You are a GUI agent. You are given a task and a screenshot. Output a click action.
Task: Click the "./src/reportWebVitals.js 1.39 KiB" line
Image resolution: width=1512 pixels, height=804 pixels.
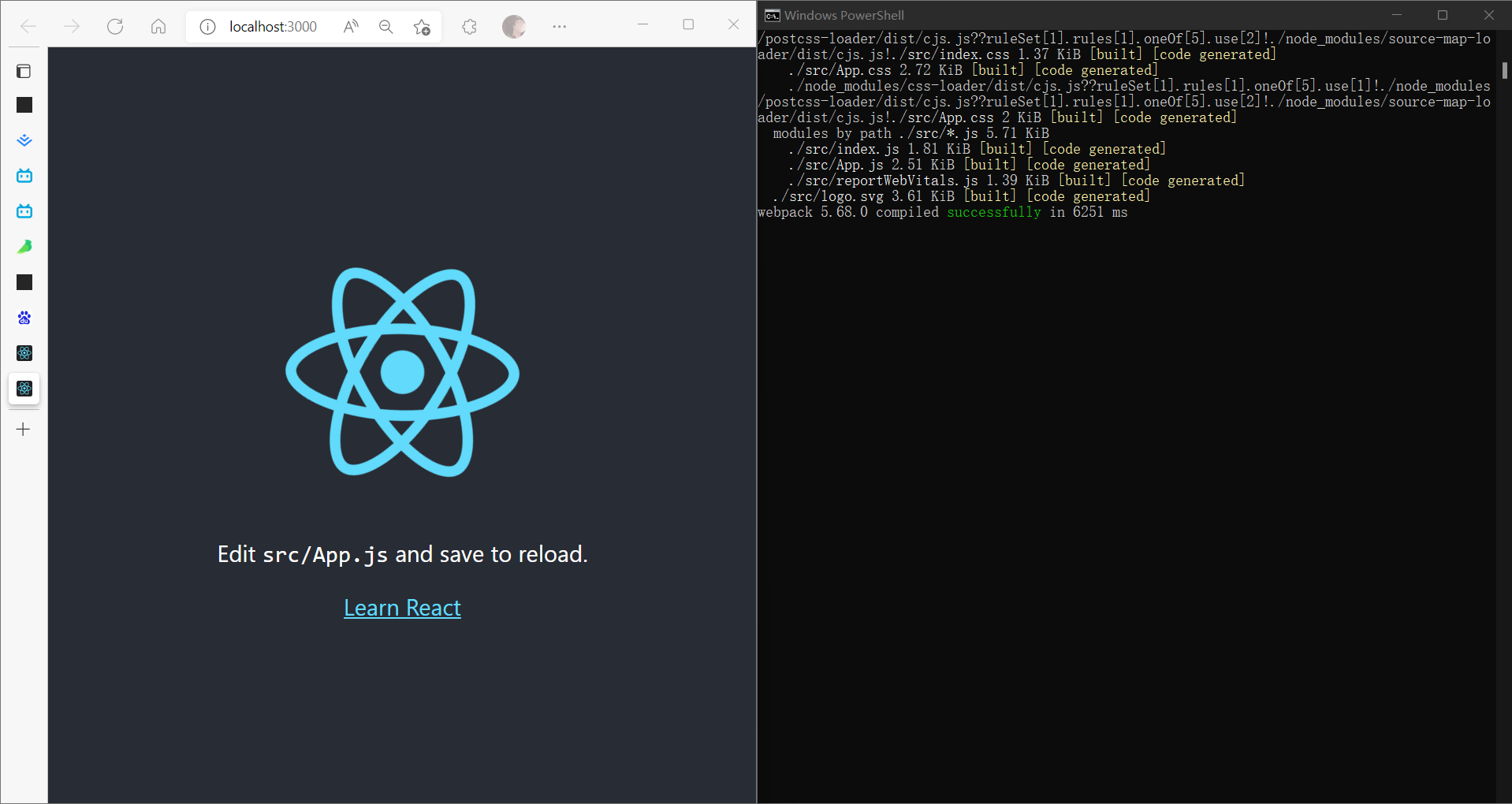tap(1017, 181)
